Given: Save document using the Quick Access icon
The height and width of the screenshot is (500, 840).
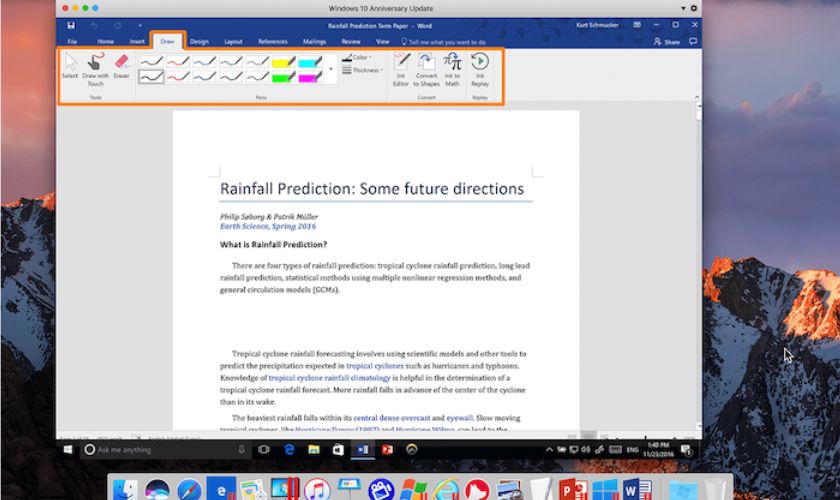Looking at the screenshot, I should pos(70,24).
